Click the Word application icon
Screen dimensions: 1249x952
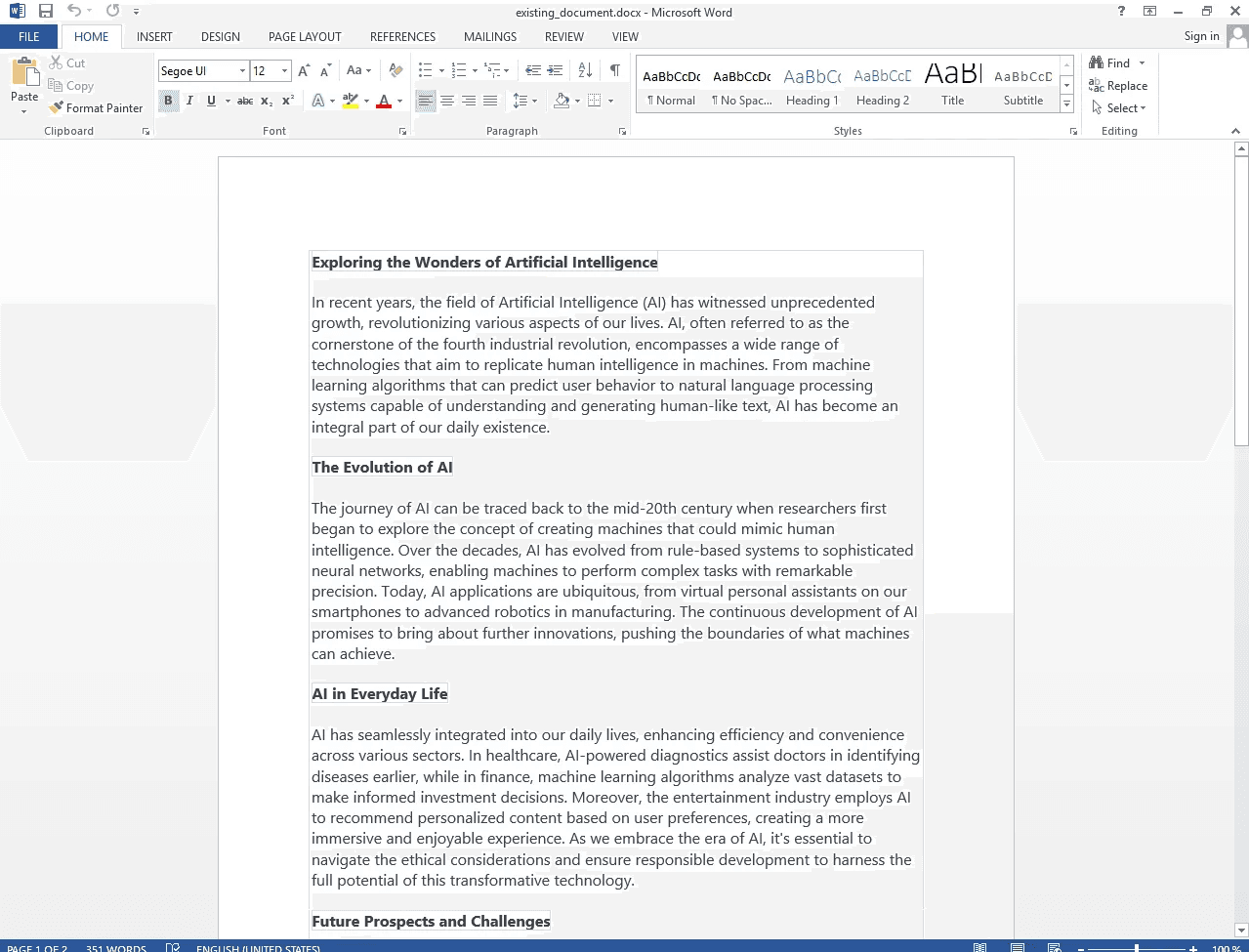[x=17, y=12]
